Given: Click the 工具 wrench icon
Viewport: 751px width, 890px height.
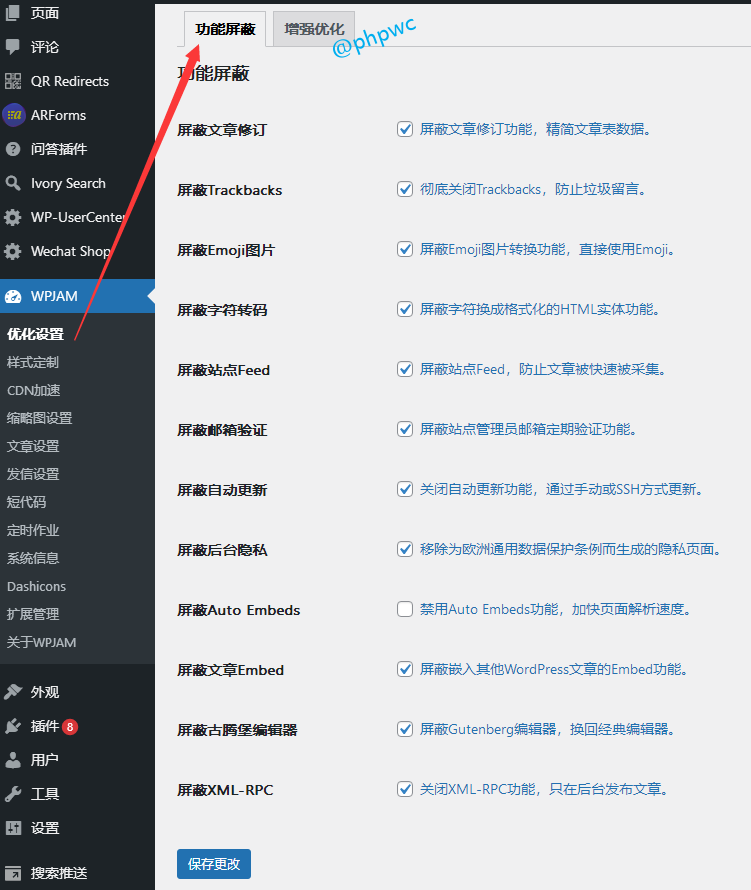Looking at the screenshot, I should pos(12,794).
